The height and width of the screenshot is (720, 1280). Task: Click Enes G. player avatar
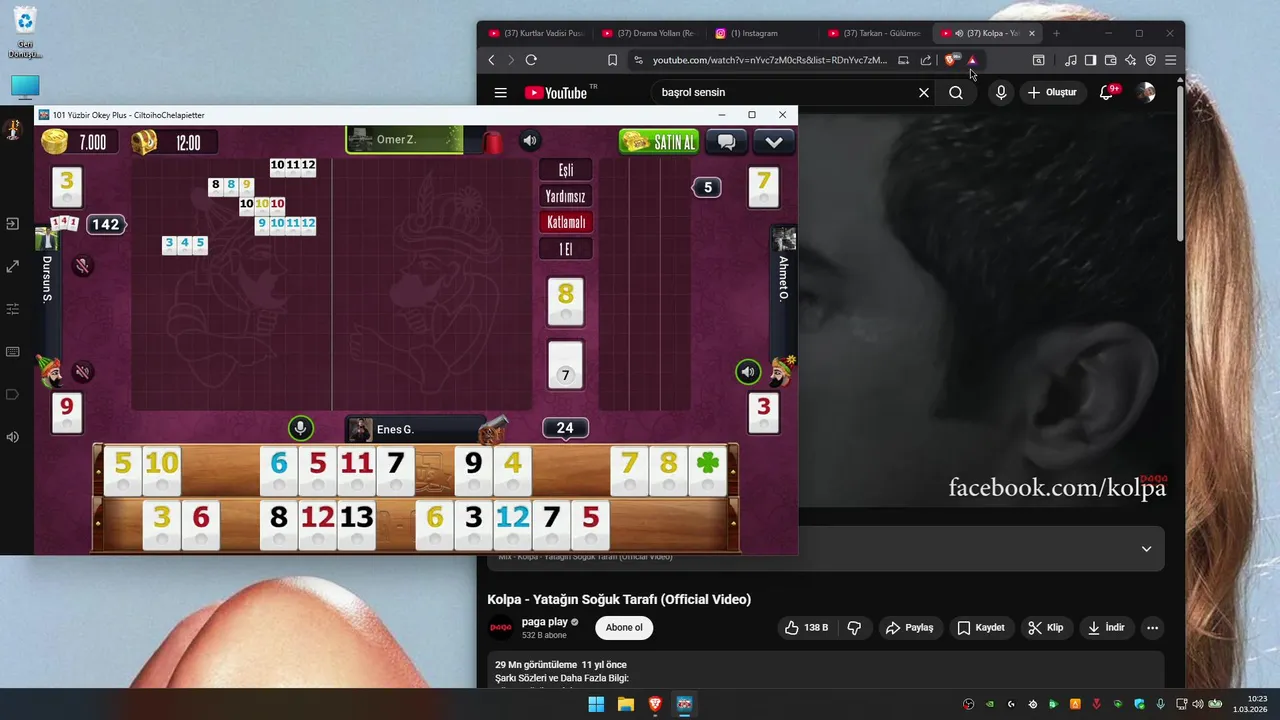[361, 430]
